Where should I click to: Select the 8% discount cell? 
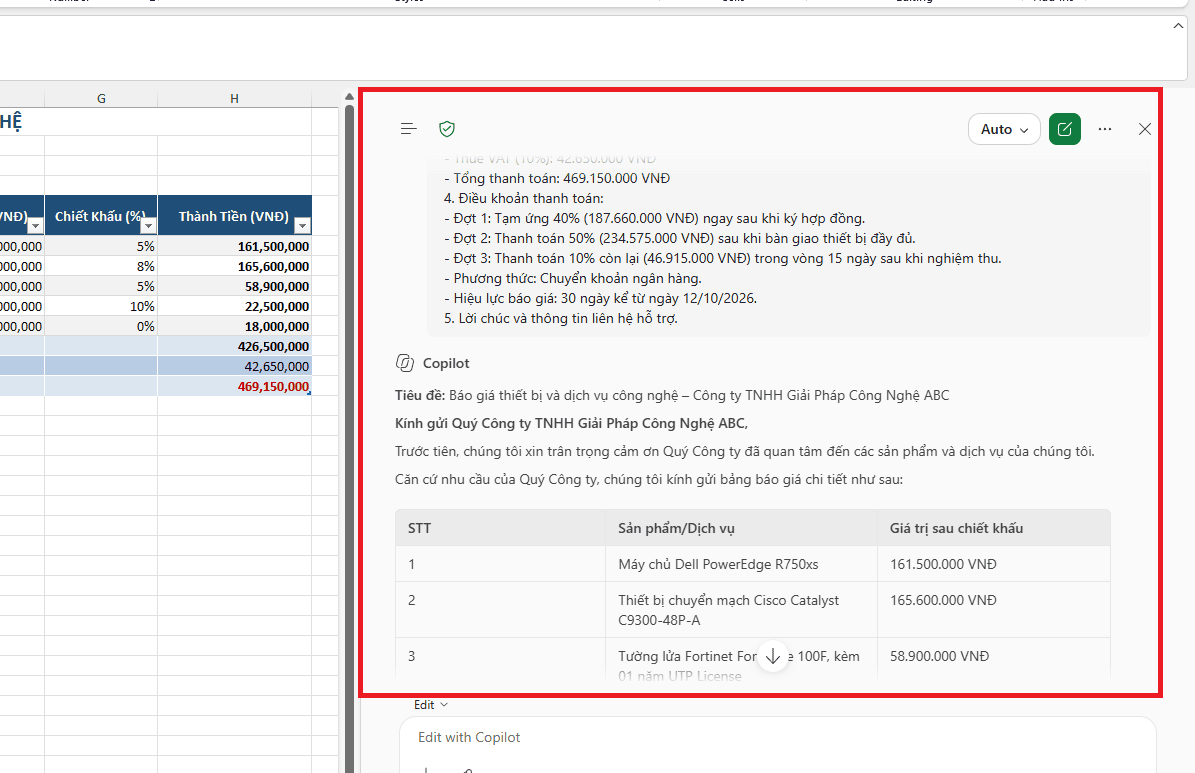101,266
